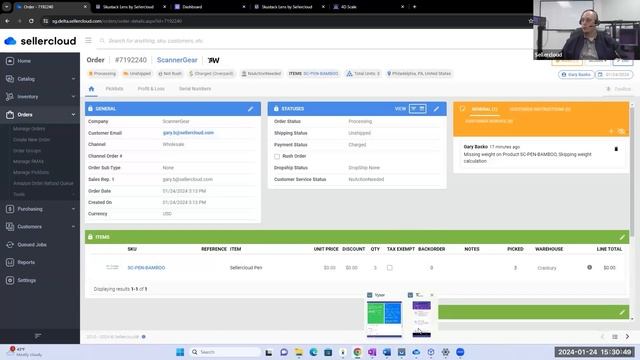Add a new note with plus icon
Viewport: 640px width, 360px height.
611,131
